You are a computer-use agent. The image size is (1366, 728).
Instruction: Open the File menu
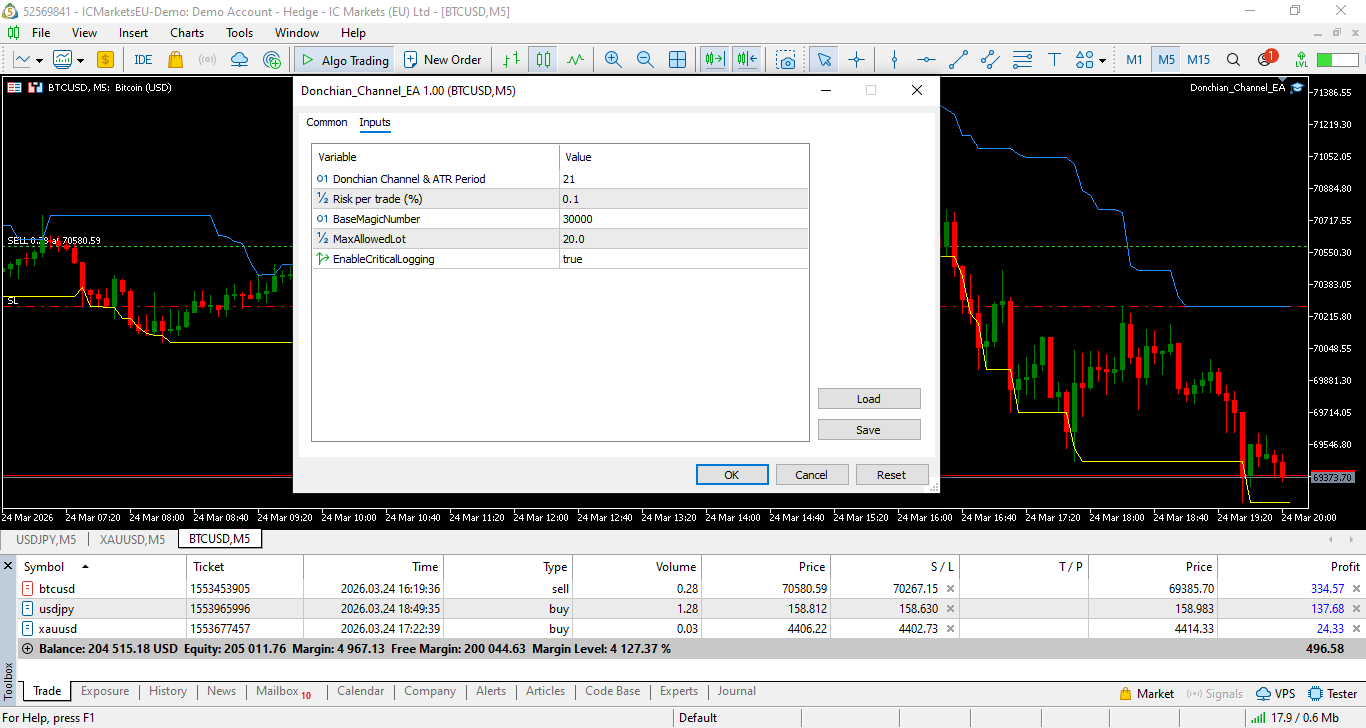click(x=41, y=33)
